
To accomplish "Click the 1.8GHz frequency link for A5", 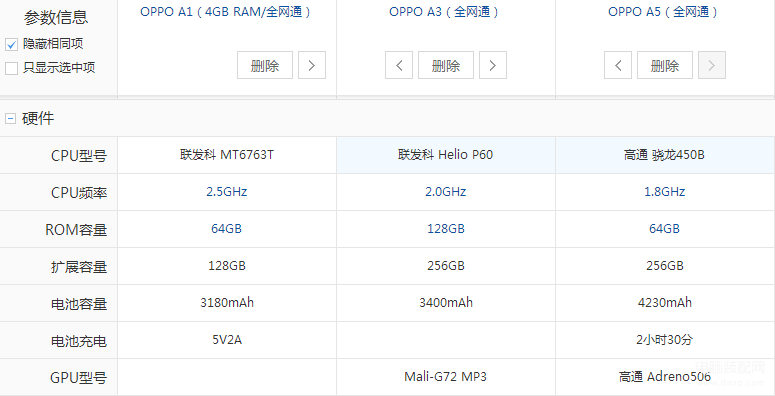I will [x=665, y=192].
